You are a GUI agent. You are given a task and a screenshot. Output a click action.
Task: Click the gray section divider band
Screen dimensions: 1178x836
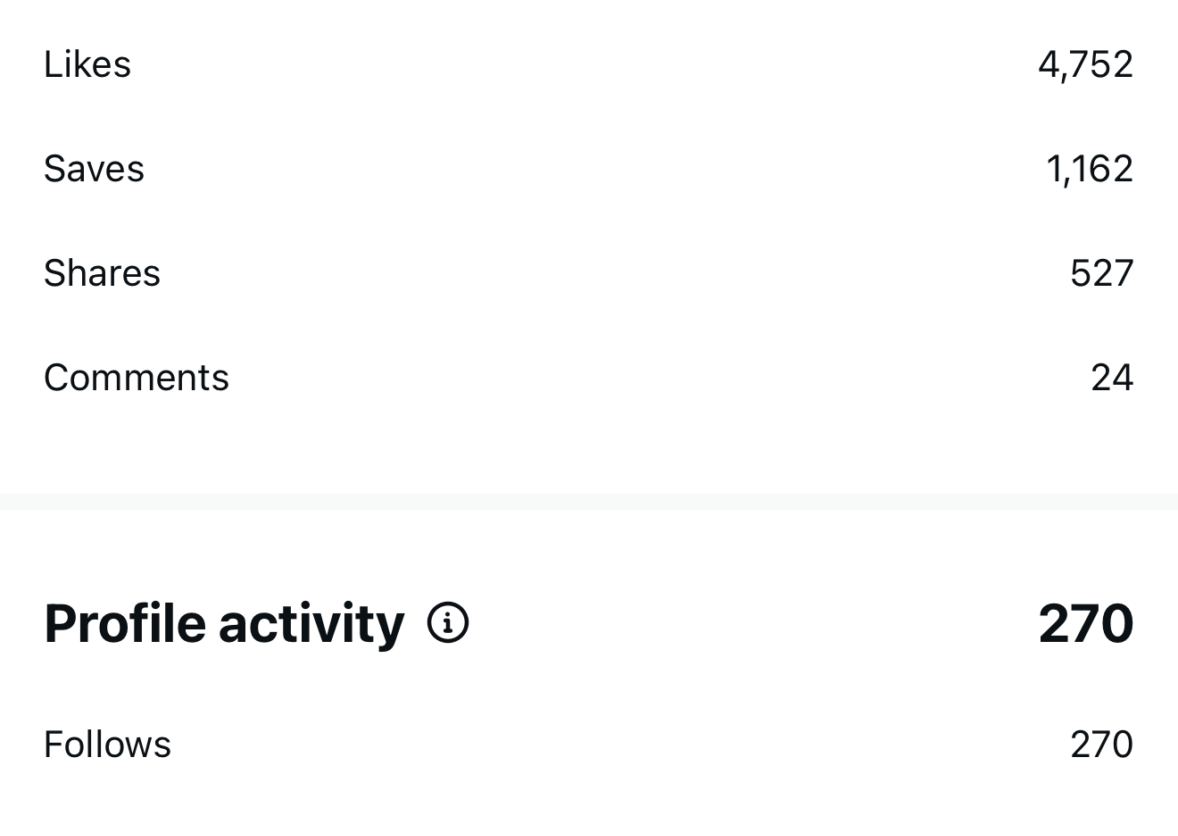tap(589, 501)
